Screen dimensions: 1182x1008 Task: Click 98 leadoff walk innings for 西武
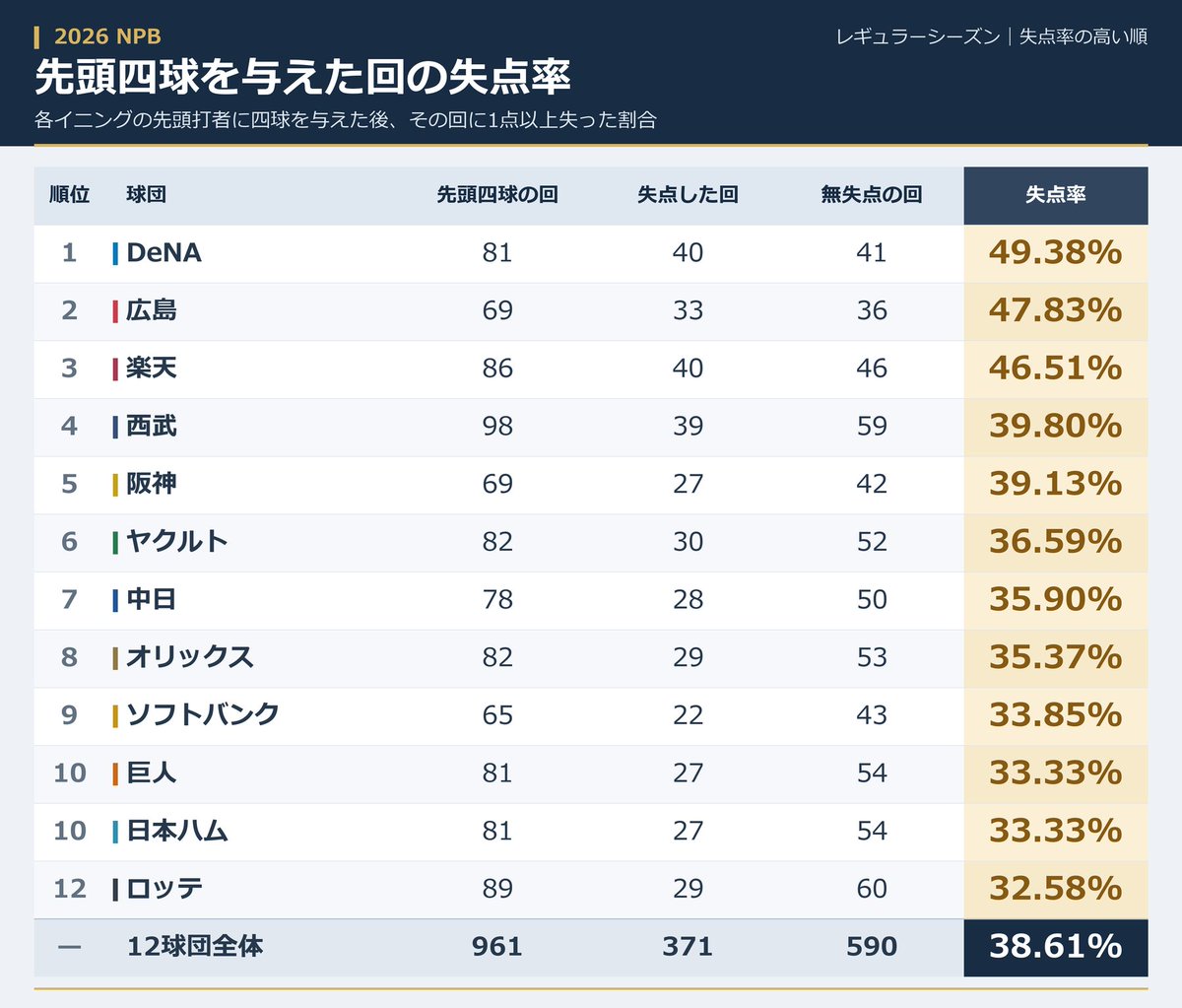point(497,427)
